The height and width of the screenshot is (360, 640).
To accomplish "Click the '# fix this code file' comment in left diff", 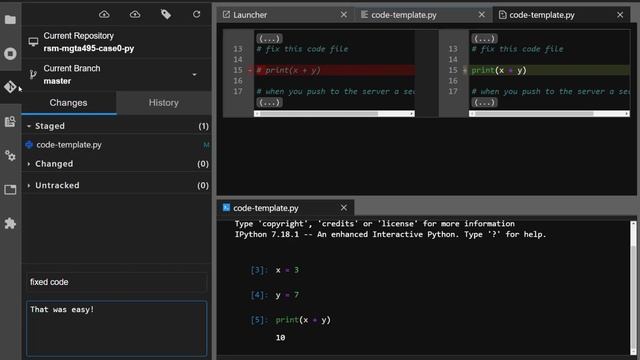I will point(302,49).
